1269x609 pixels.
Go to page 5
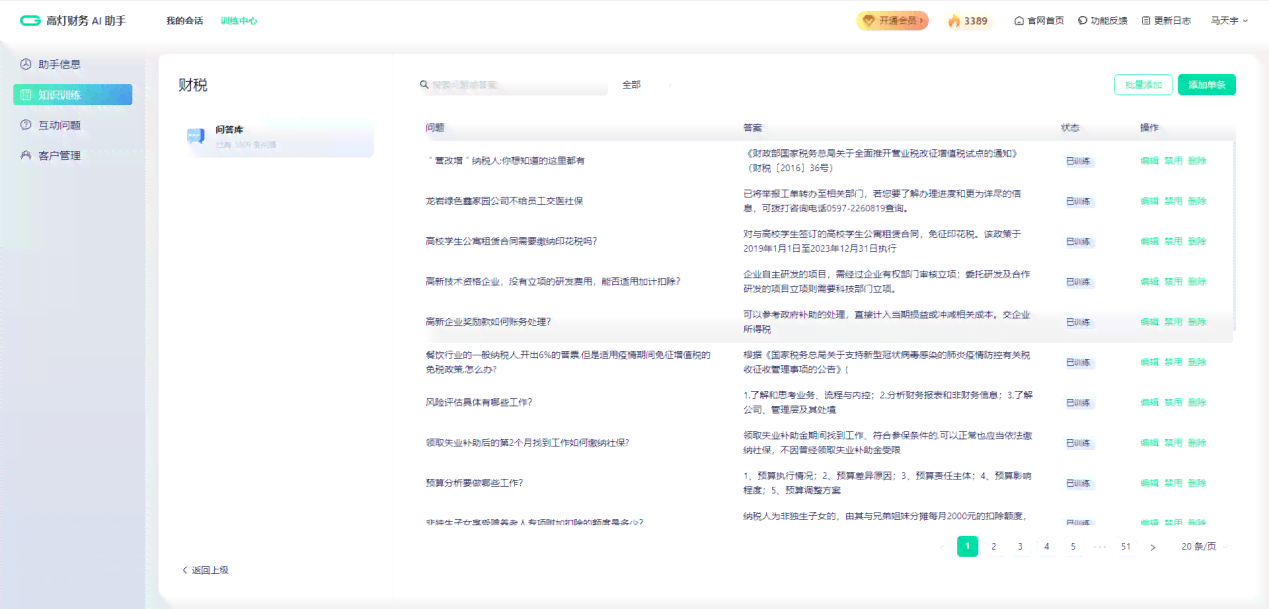point(1073,547)
